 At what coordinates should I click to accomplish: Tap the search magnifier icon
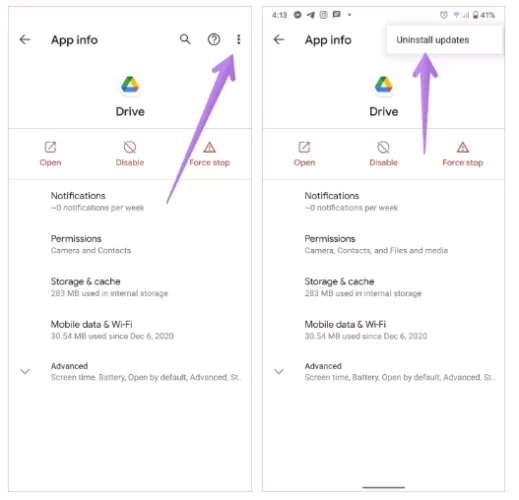(185, 39)
